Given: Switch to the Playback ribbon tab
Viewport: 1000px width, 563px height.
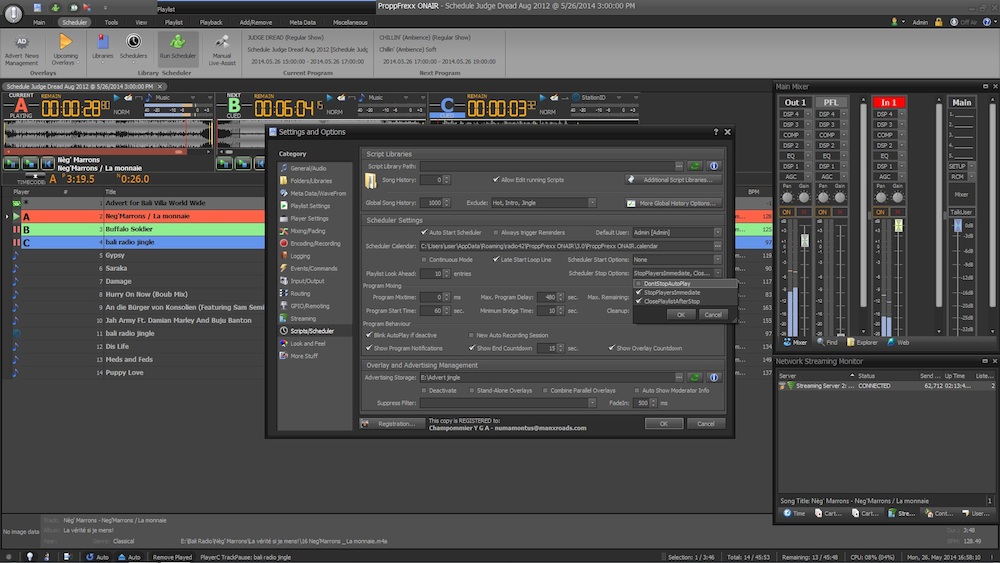Looking at the screenshot, I should [211, 21].
